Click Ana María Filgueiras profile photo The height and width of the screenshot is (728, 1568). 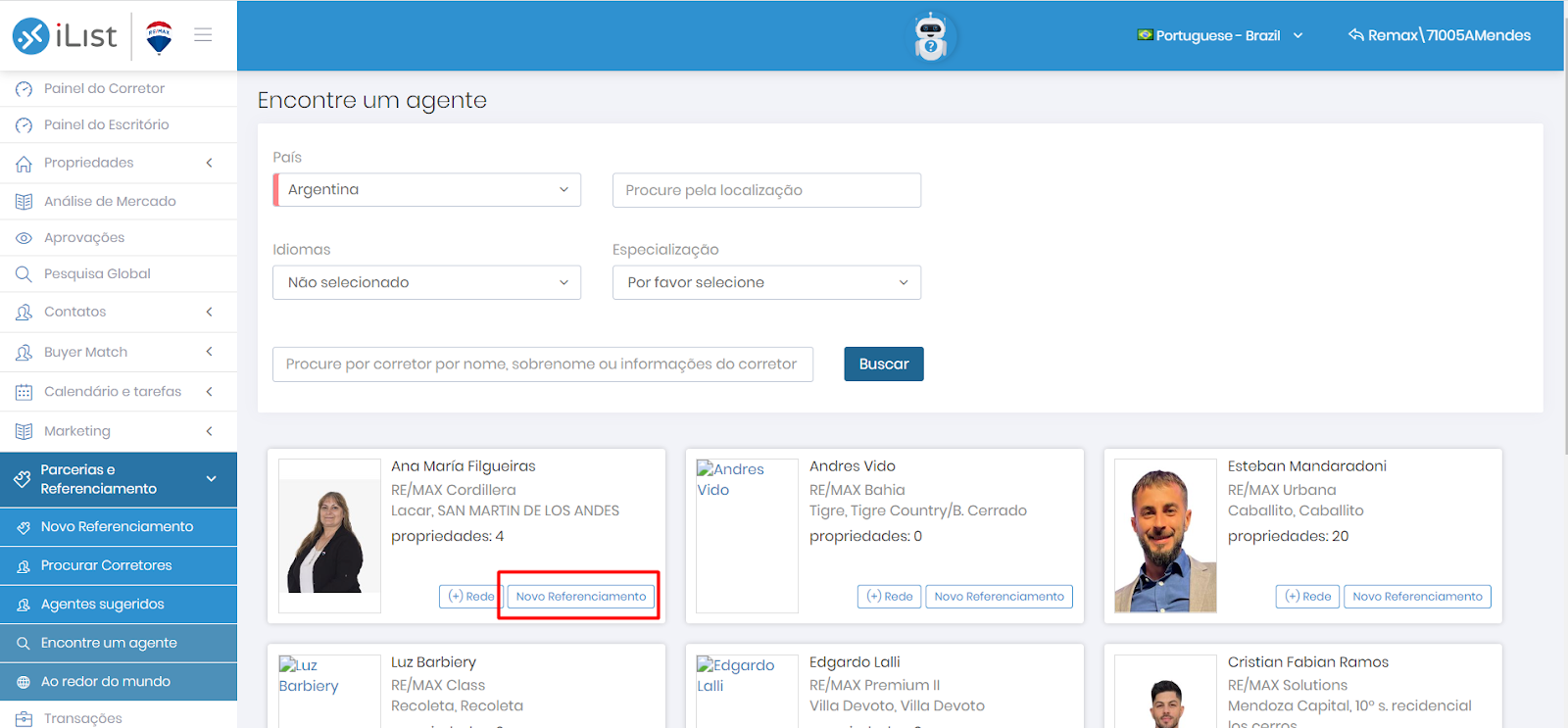pos(330,536)
